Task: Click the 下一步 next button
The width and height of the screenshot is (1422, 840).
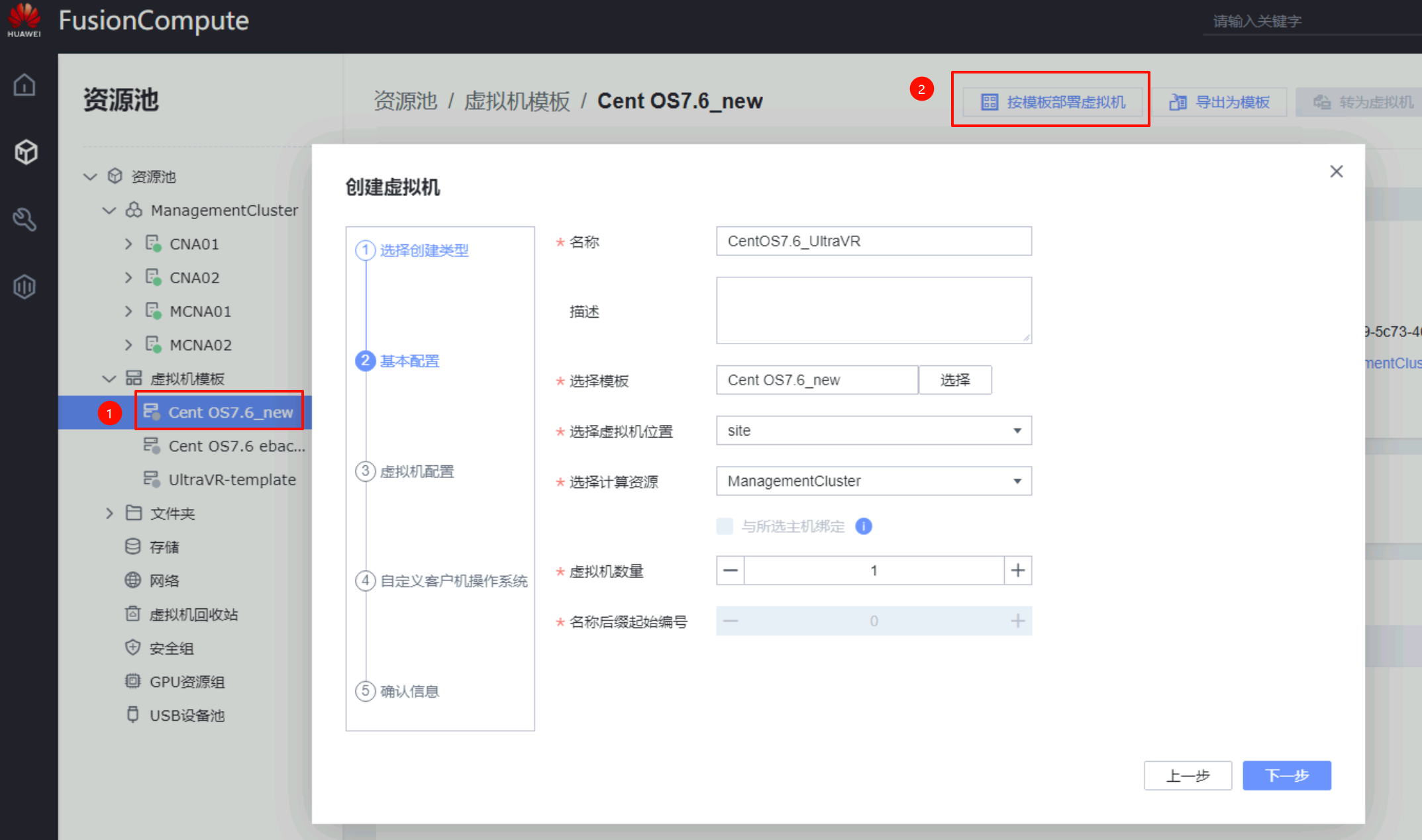Action: click(1286, 775)
